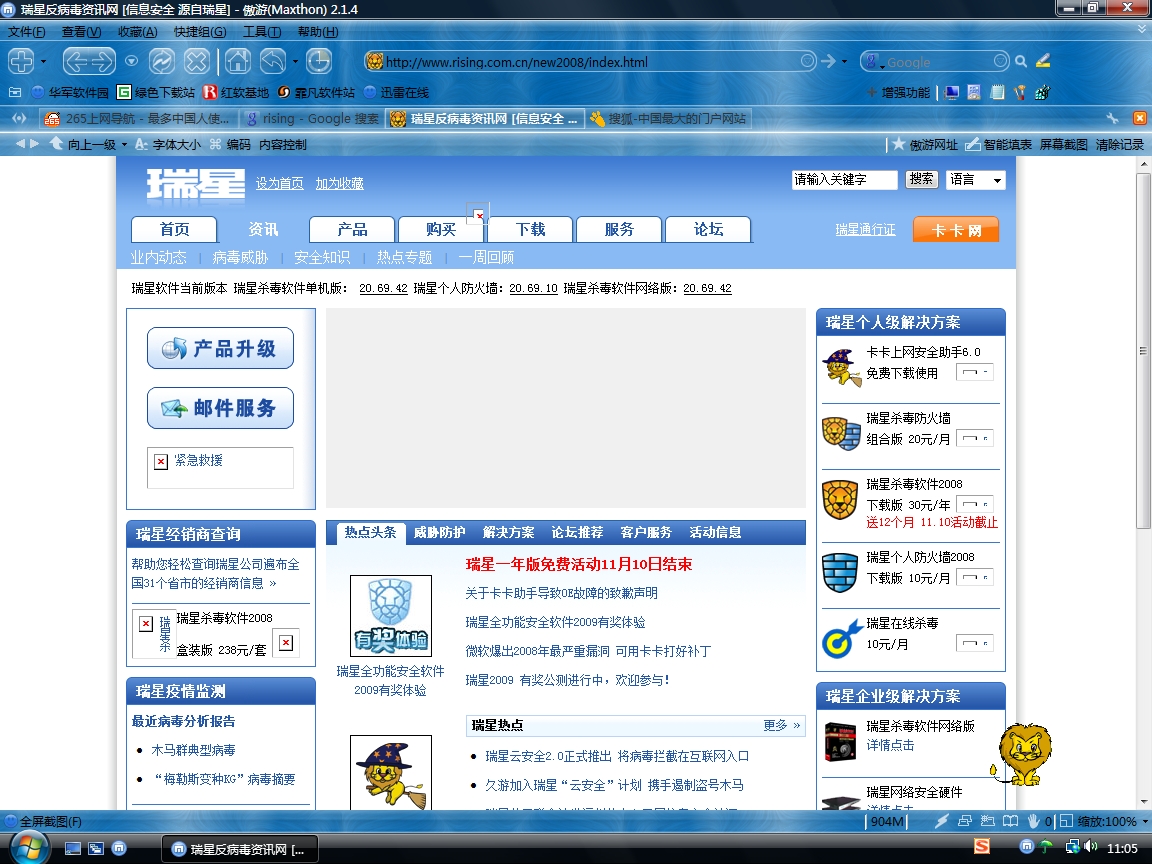Viewport: 1152px width, 864px height.
Task: Click the split screen icon in status bar
Action: [x=1066, y=821]
